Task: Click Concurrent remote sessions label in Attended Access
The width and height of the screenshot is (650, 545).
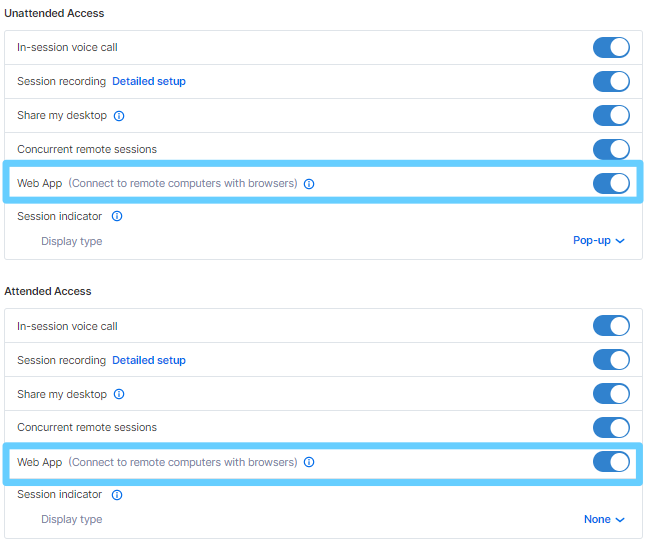Action: (87, 427)
